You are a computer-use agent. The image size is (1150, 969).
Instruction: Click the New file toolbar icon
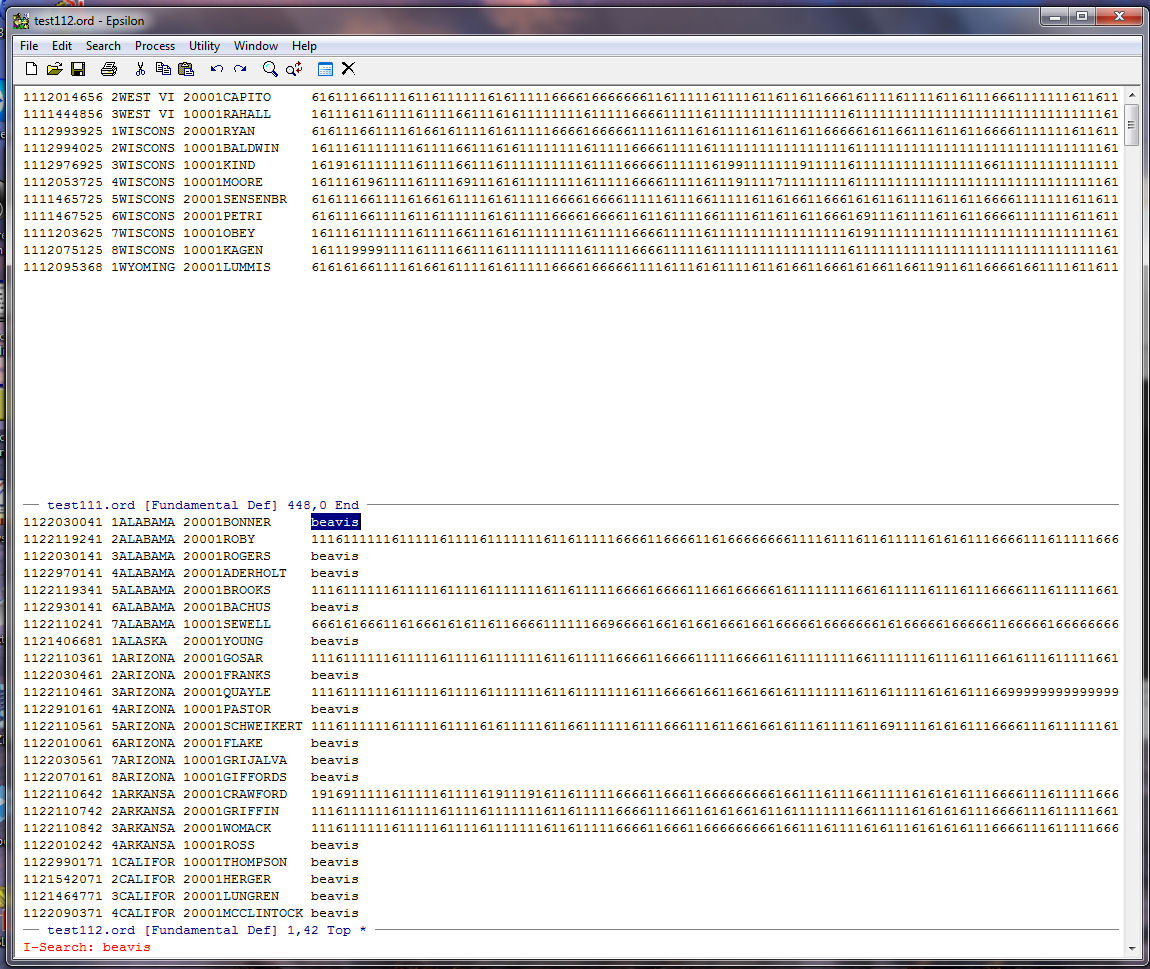31,69
